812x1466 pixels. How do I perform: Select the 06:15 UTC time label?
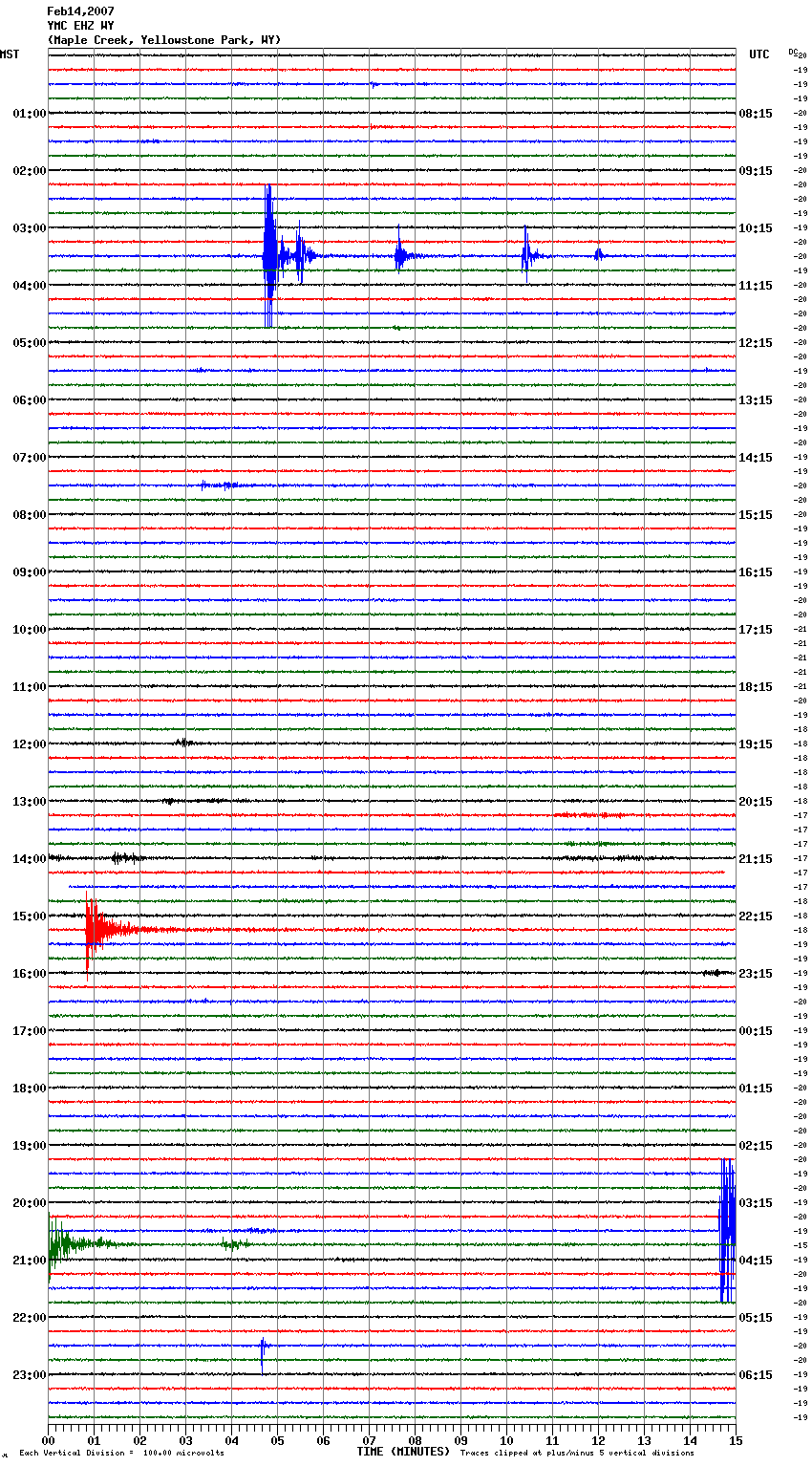[756, 1375]
